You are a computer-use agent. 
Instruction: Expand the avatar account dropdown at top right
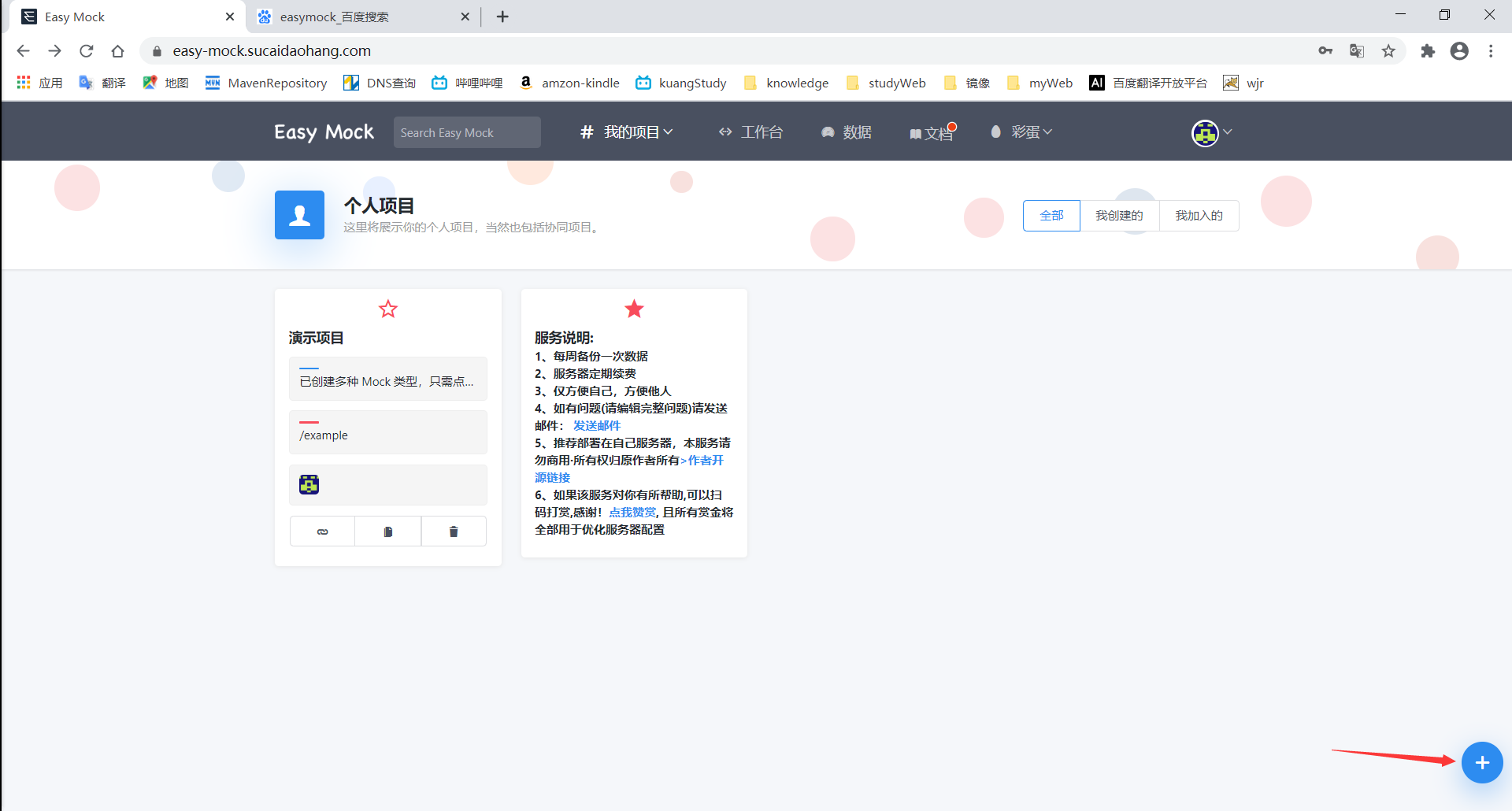(x=1210, y=132)
